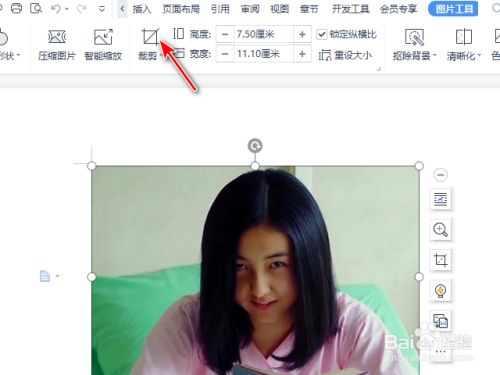Toggle 锁定纵横比 lock aspect ratio checkbox
This screenshot has width=500, height=375.
pyautogui.click(x=321, y=34)
